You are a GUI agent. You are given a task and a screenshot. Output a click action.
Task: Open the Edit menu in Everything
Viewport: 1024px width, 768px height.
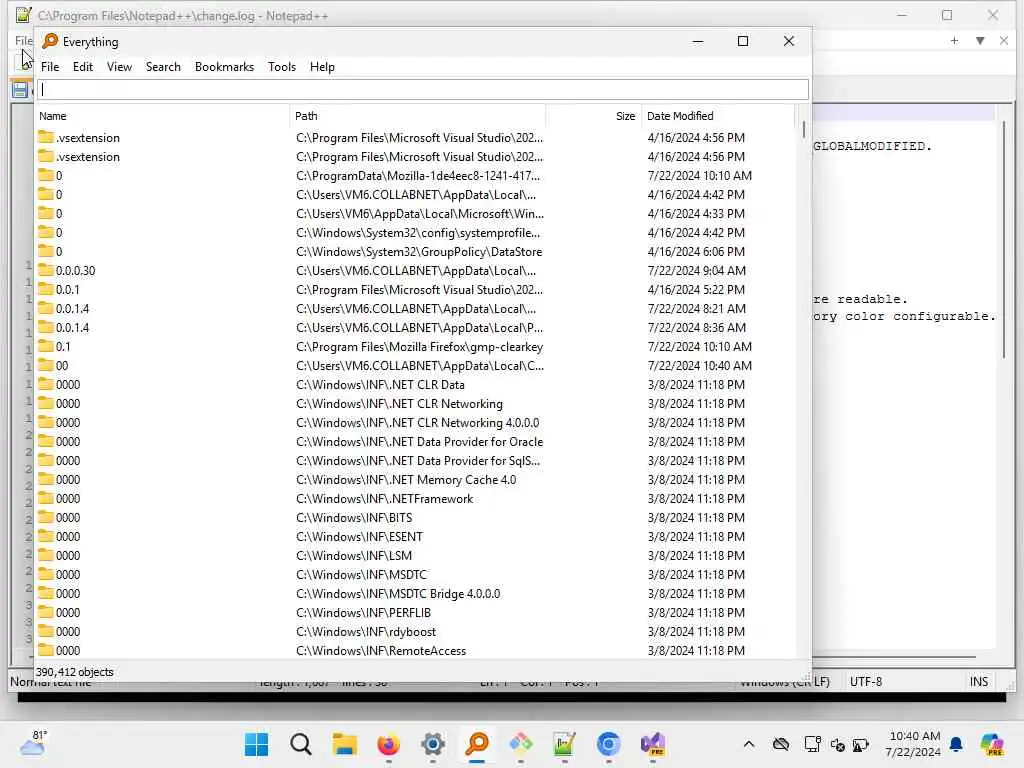point(82,67)
